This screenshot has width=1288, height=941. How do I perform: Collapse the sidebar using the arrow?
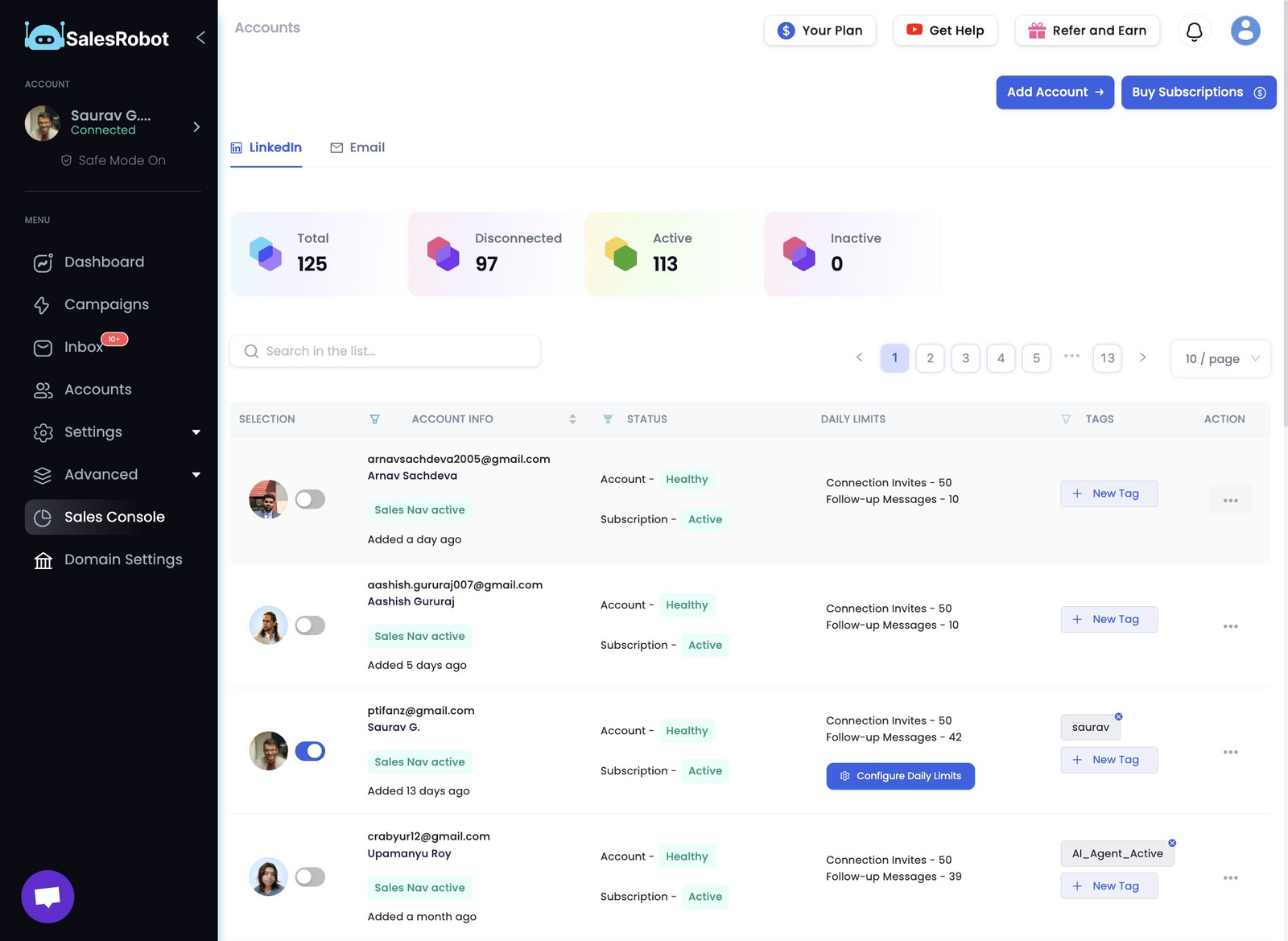pyautogui.click(x=200, y=37)
